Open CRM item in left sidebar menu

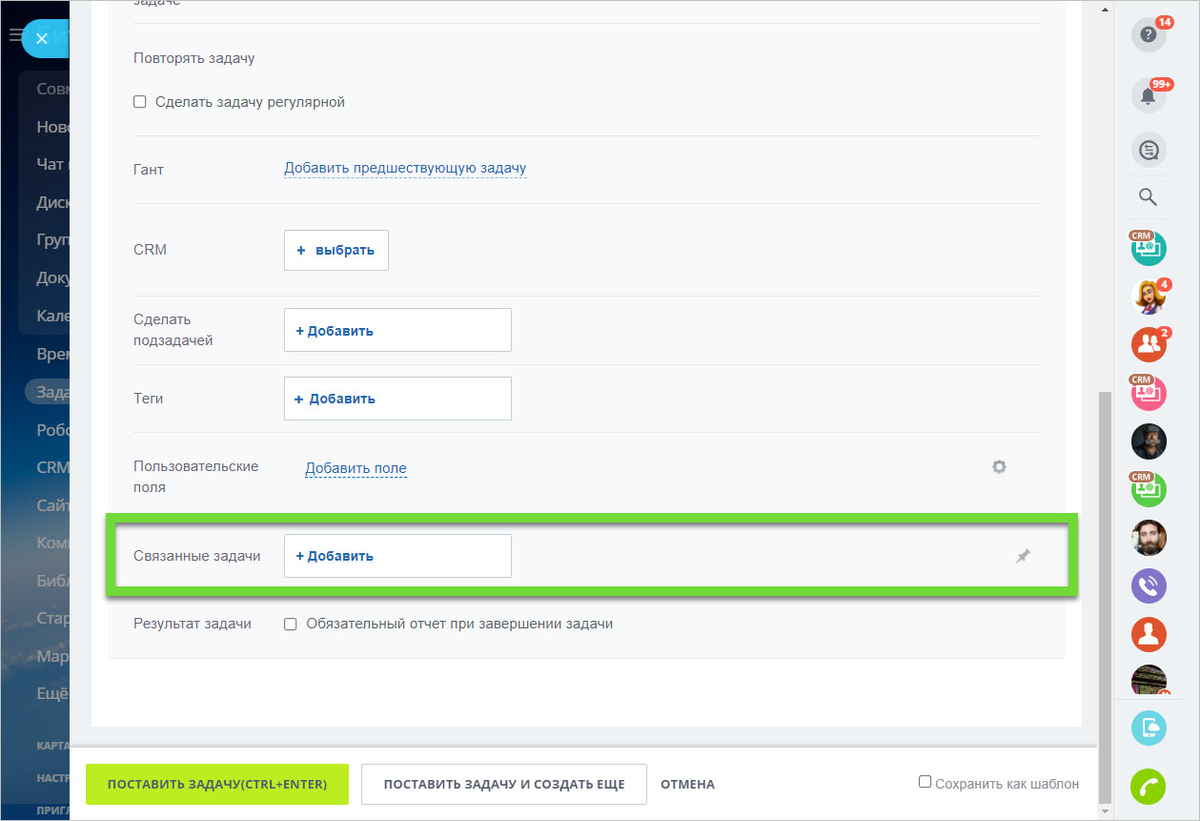(x=52, y=467)
